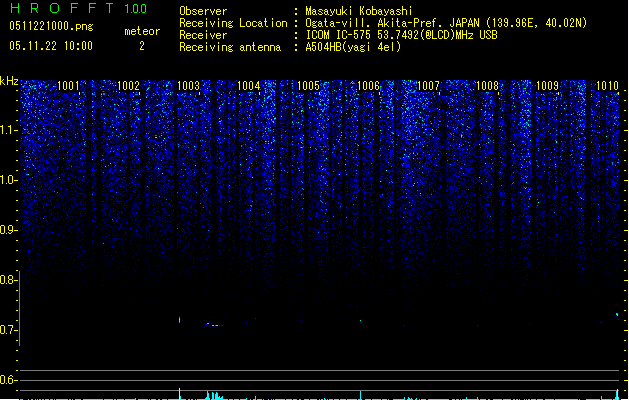The height and width of the screenshot is (400, 629).
Task: Click the yellow intensity spike at 1003
Action: [179, 393]
